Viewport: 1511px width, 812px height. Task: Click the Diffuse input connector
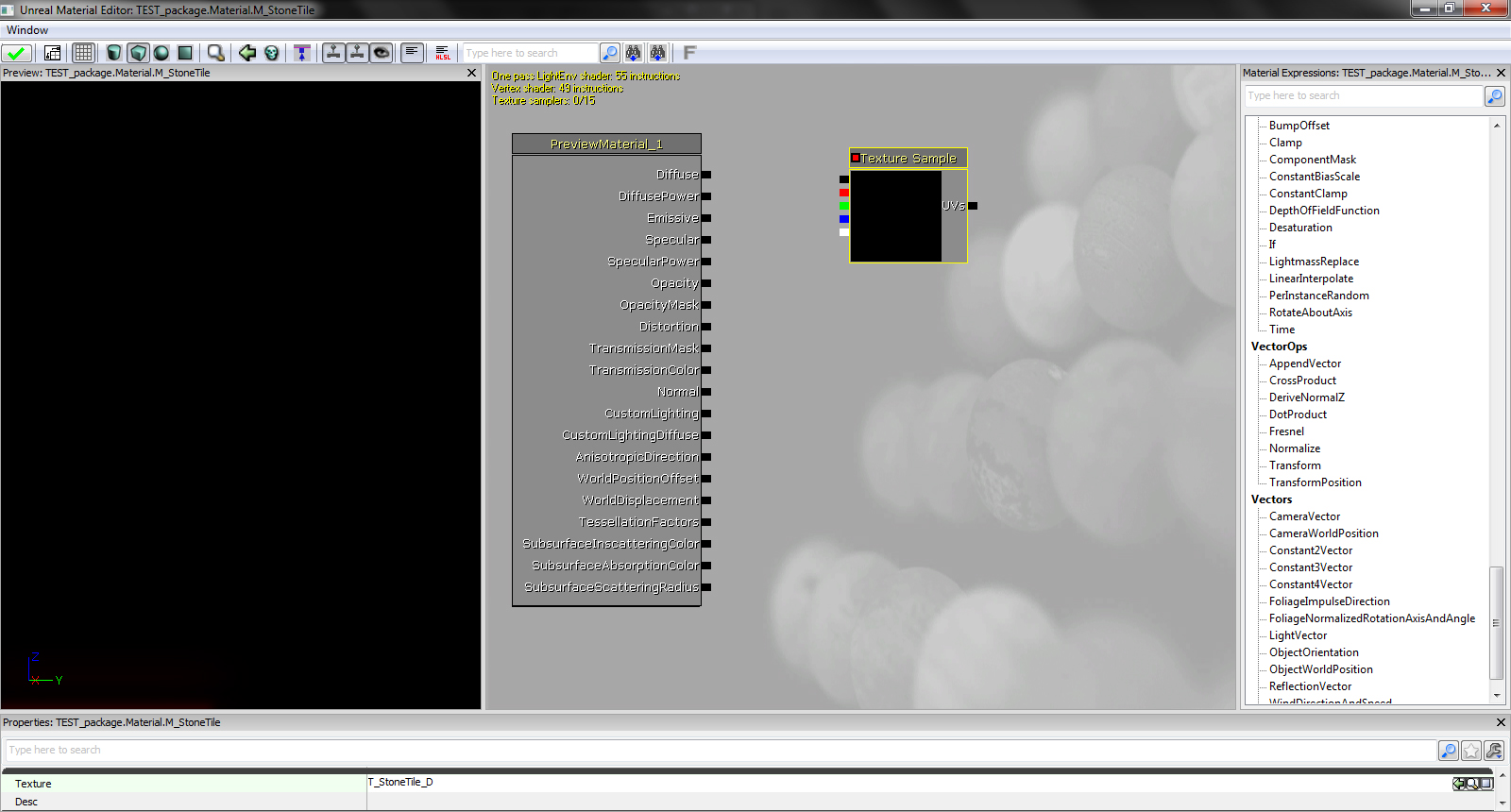pos(706,175)
